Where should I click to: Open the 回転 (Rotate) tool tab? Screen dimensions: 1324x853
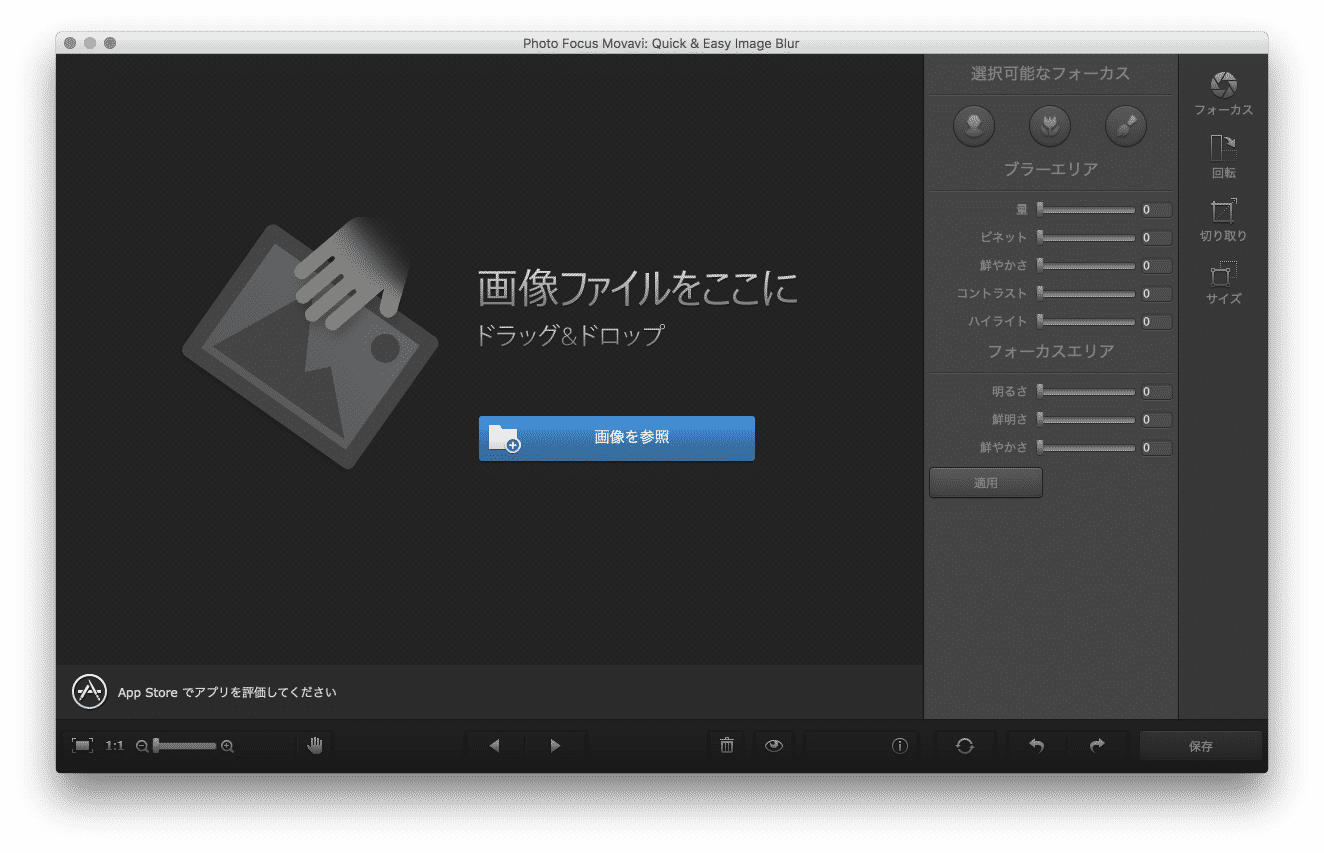click(1223, 157)
